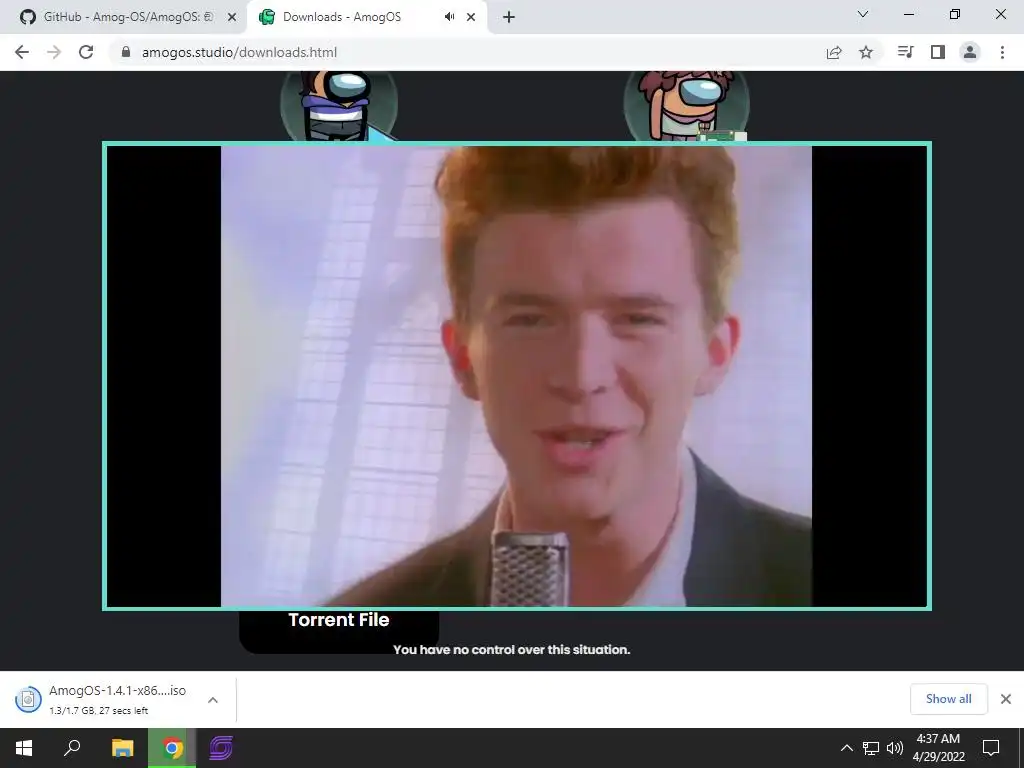Close the downloads bar
The height and width of the screenshot is (768, 1024).
[x=1006, y=699]
